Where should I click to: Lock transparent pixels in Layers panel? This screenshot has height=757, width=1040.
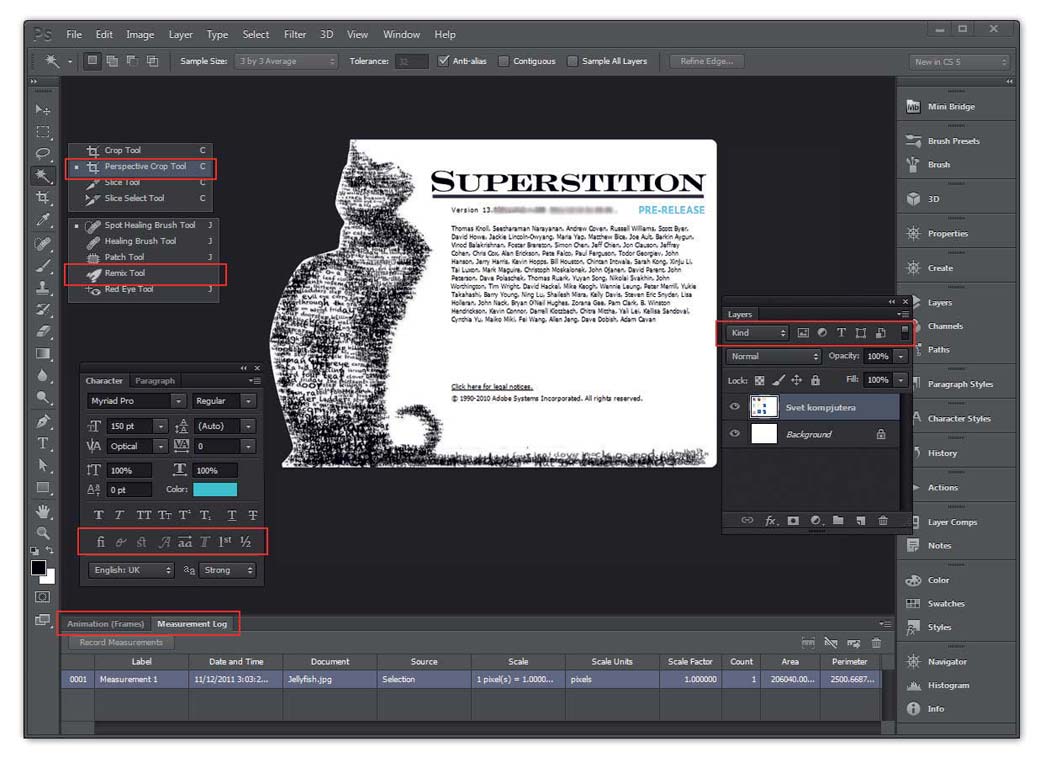pos(759,380)
